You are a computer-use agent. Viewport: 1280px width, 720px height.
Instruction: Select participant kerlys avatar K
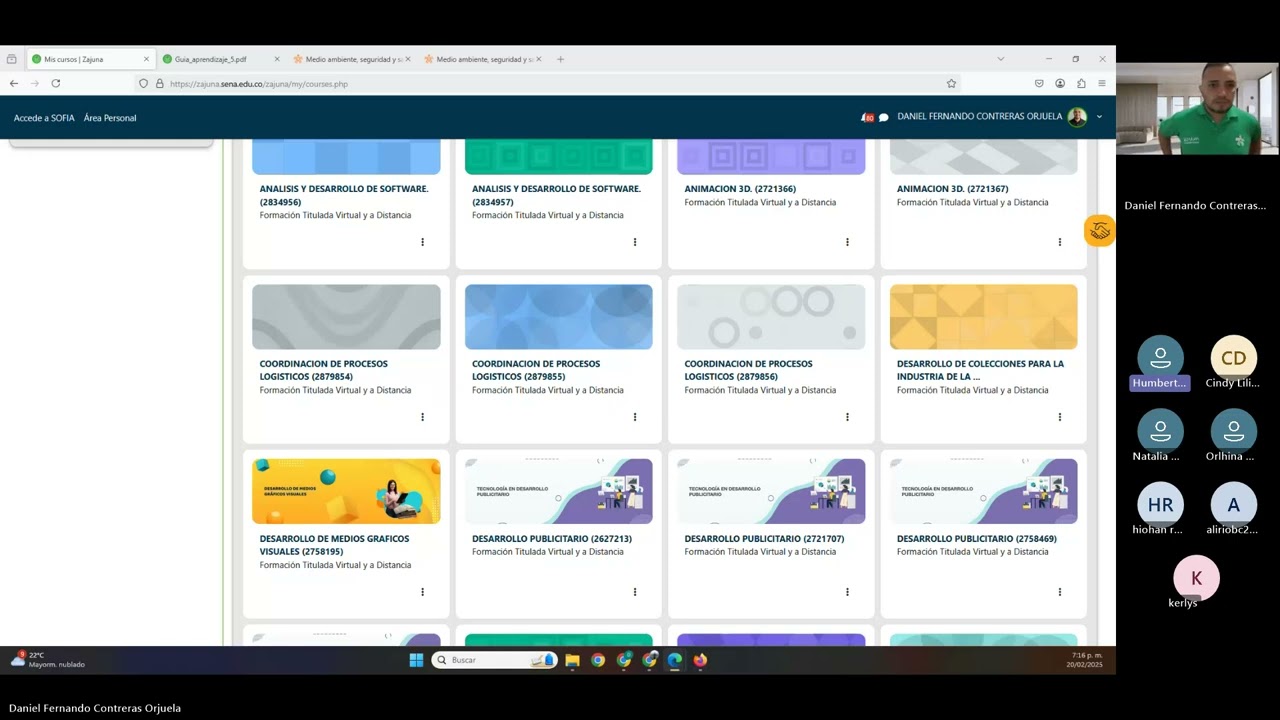tap(1196, 578)
